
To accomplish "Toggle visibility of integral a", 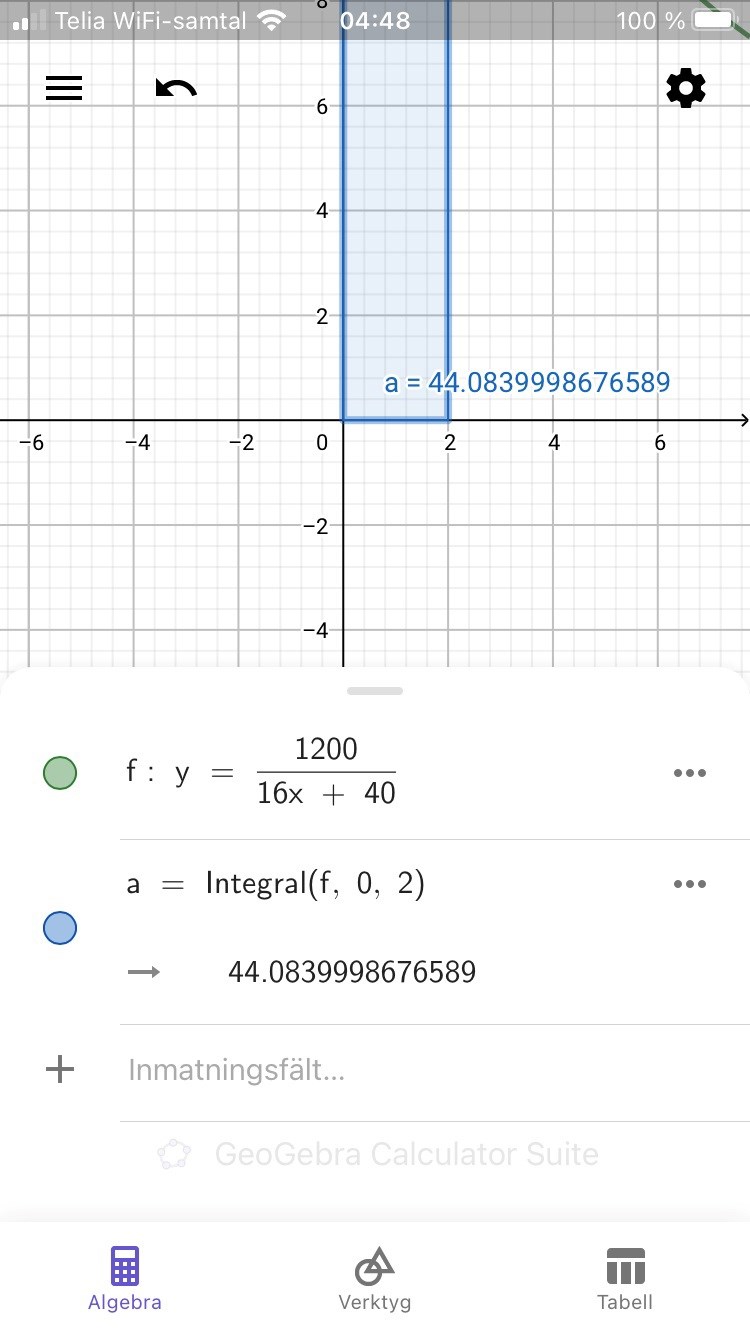I will coord(60,929).
